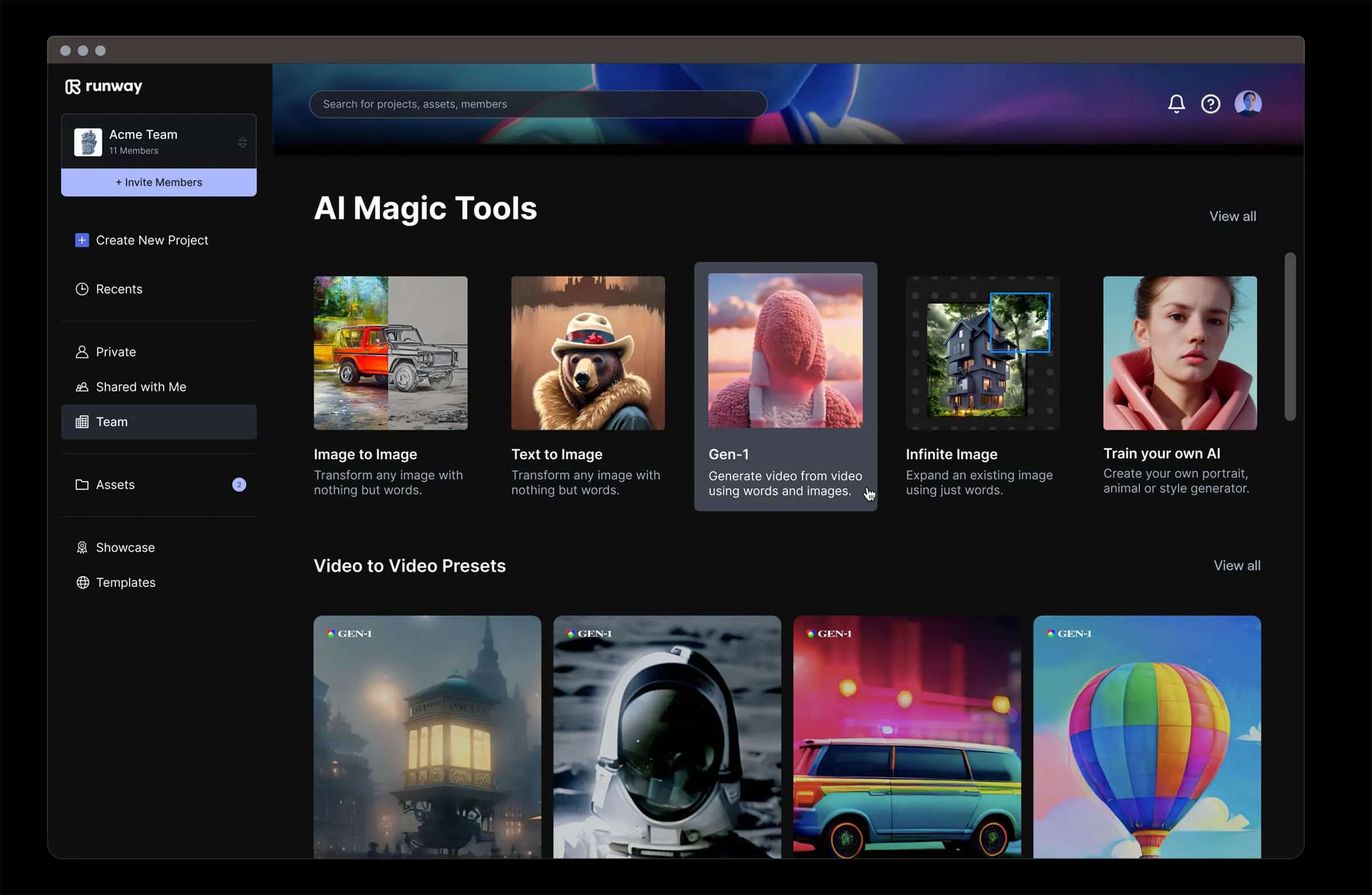Open the user profile avatar
The height and width of the screenshot is (895, 1372).
1247,104
